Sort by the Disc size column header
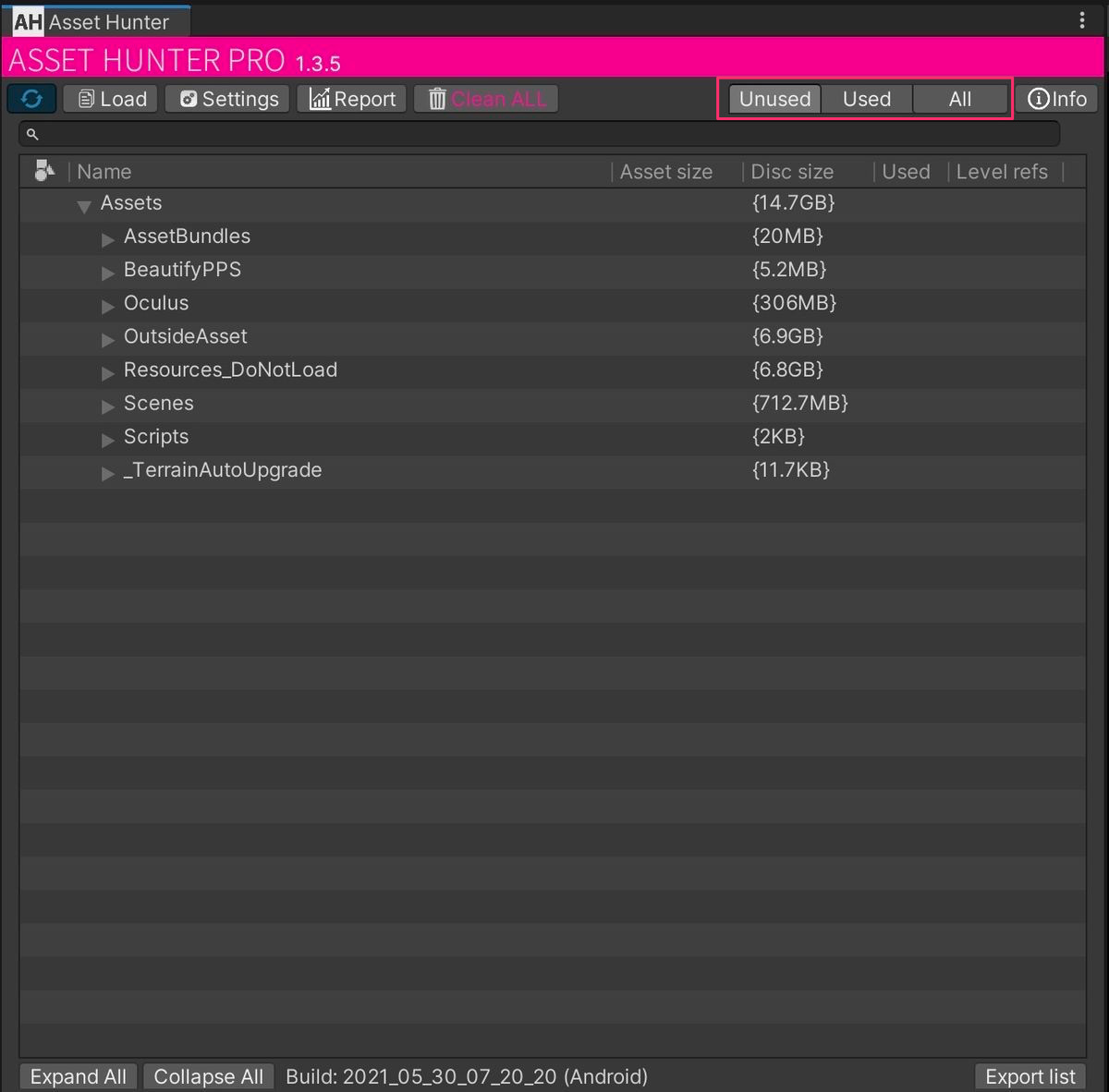Viewport: 1109px width, 1092px height. [x=792, y=172]
